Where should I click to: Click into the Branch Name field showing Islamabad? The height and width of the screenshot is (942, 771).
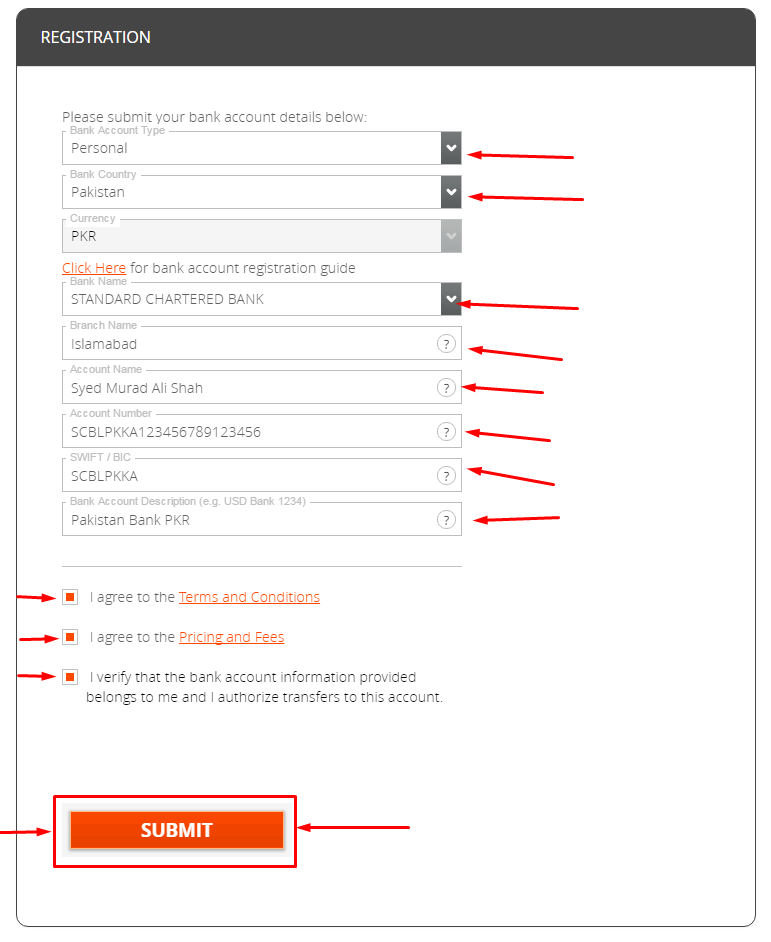pyautogui.click(x=262, y=344)
